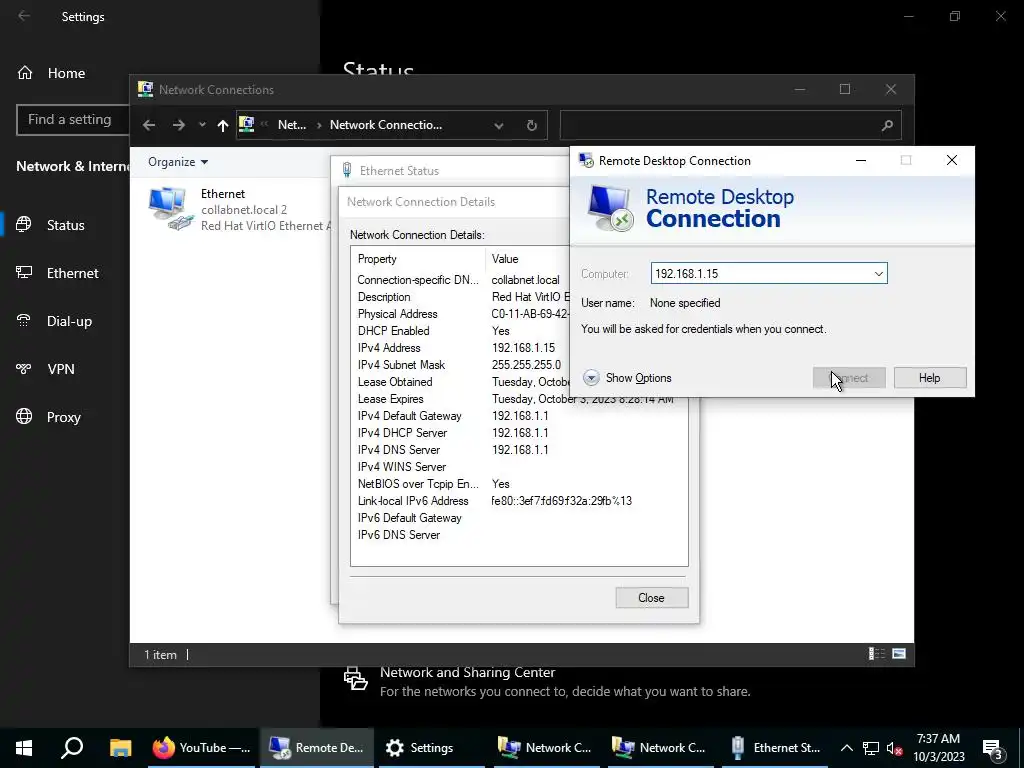Select the Ethernet adapter icon
Screen dimensions: 1024x768
171,209
